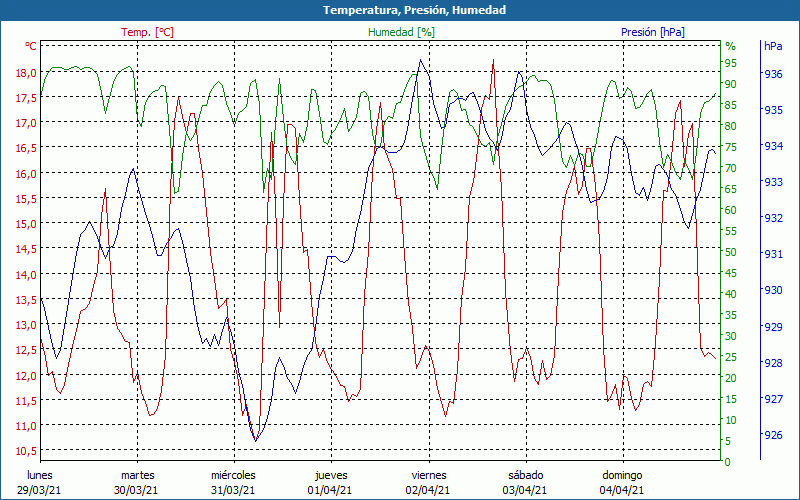Click the '%' unit label on the humidity axis

coord(731,46)
